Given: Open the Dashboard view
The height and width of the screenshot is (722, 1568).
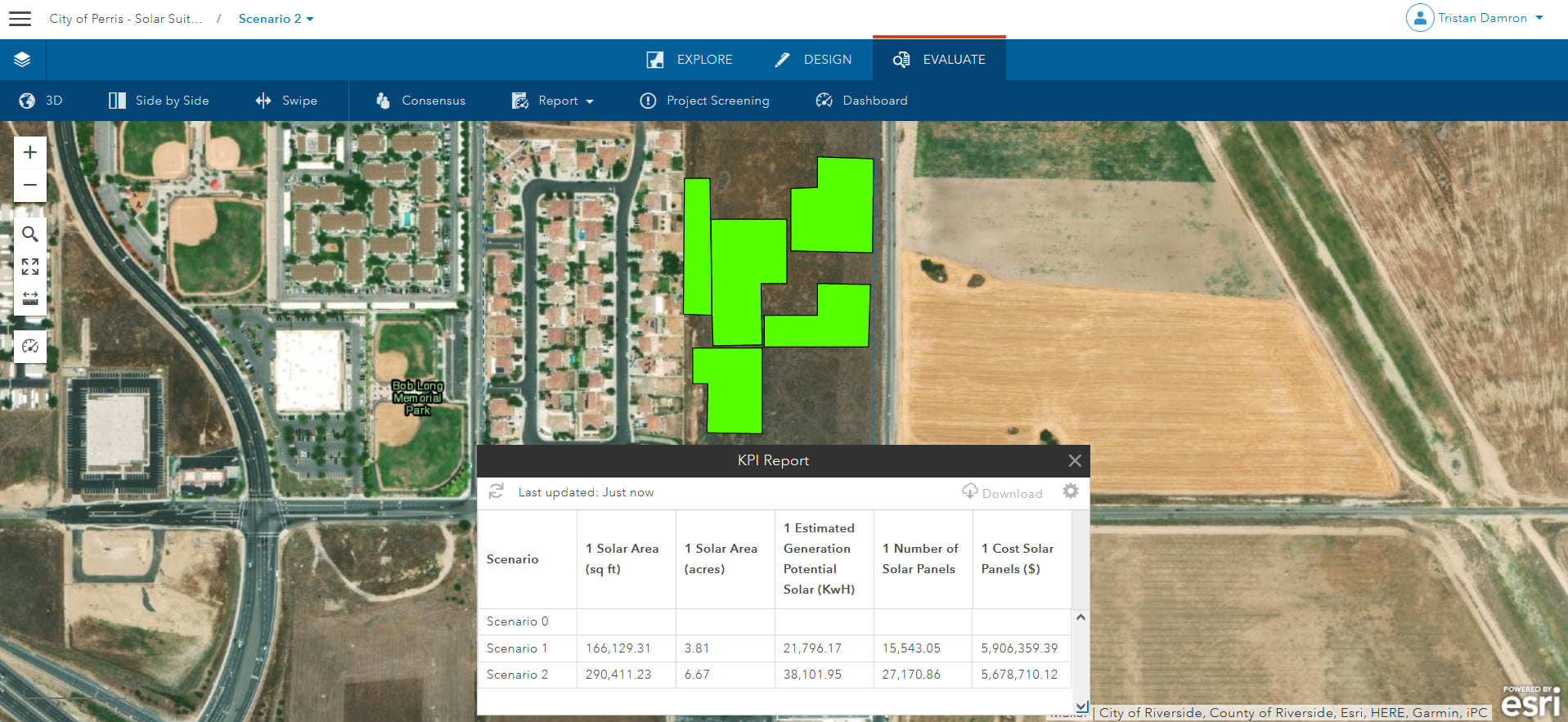Looking at the screenshot, I should (861, 101).
